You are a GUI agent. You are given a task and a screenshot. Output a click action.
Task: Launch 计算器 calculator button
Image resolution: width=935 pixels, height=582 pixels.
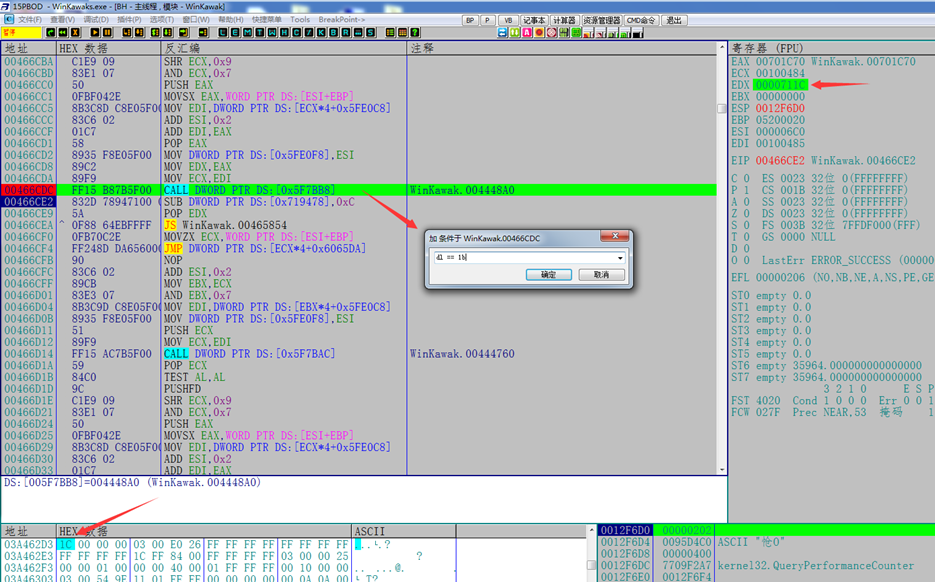click(564, 20)
